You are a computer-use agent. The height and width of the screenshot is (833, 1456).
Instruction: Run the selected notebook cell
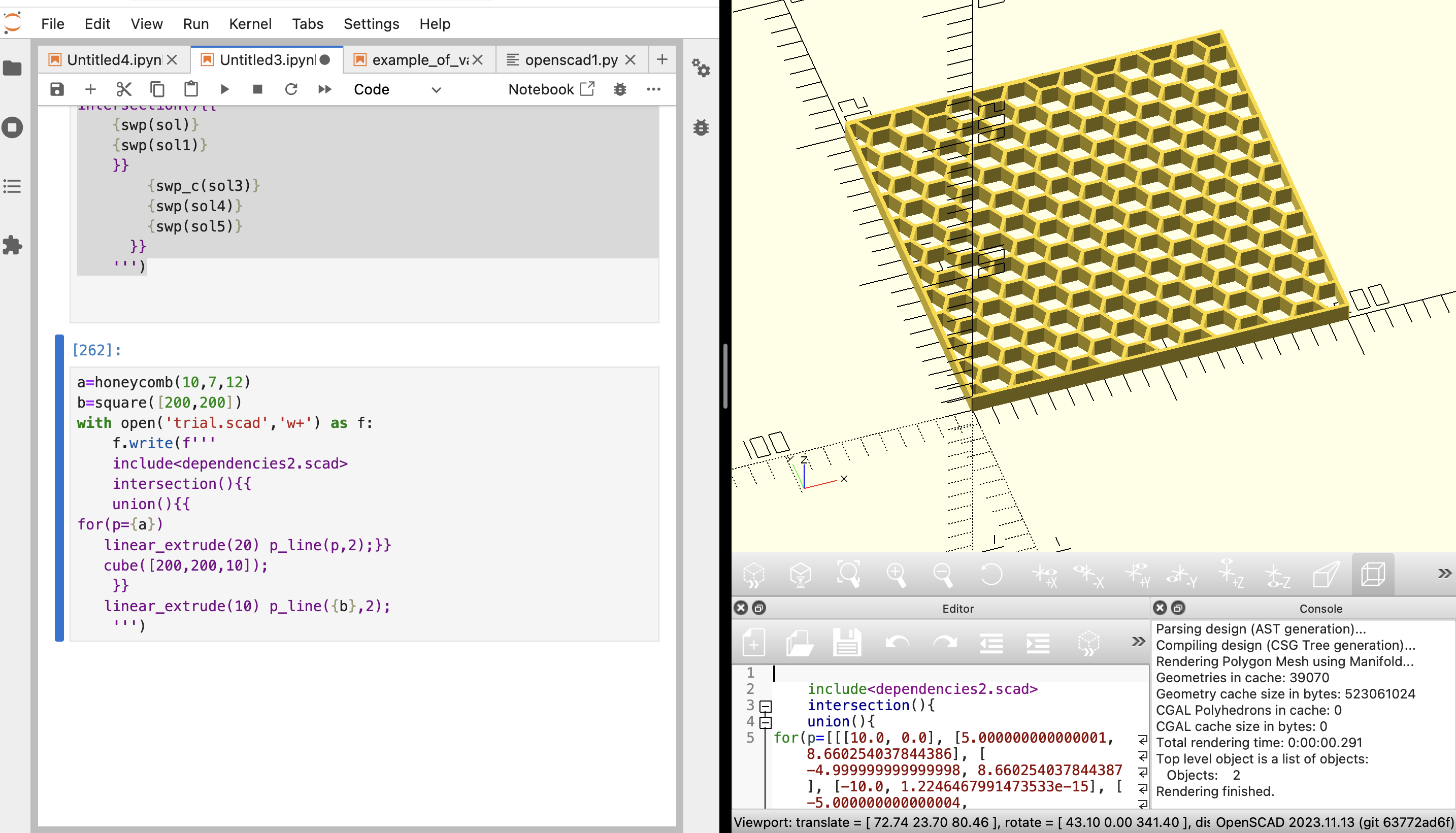224,89
